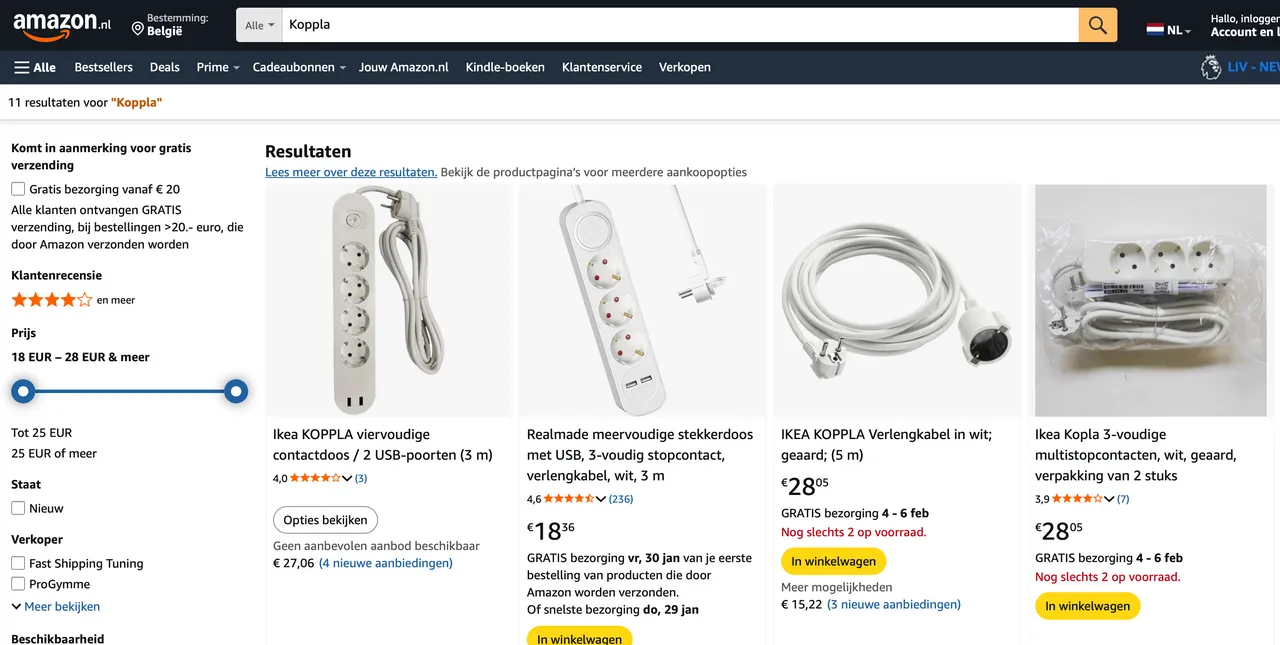The height and width of the screenshot is (645, 1280).
Task: Open the Alle hamburger menu
Action: [x=35, y=67]
